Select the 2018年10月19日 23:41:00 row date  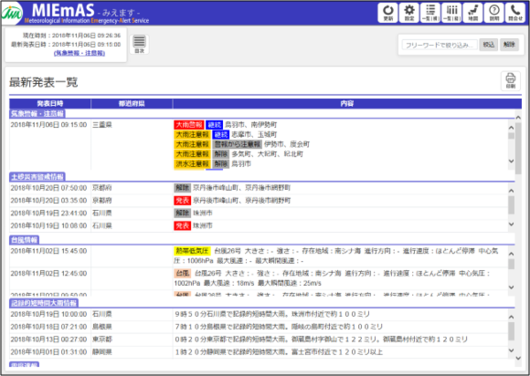[49, 213]
